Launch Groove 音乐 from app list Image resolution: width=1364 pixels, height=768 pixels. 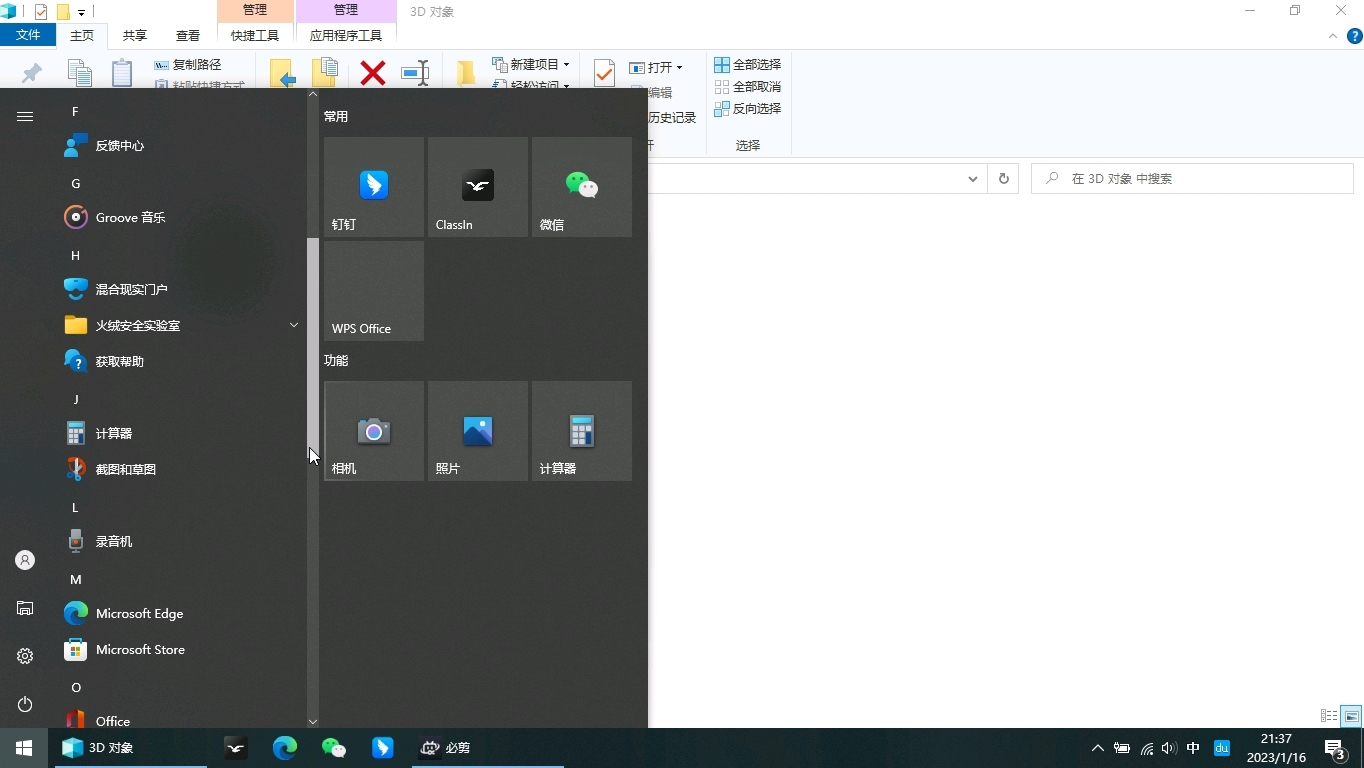pos(180,217)
